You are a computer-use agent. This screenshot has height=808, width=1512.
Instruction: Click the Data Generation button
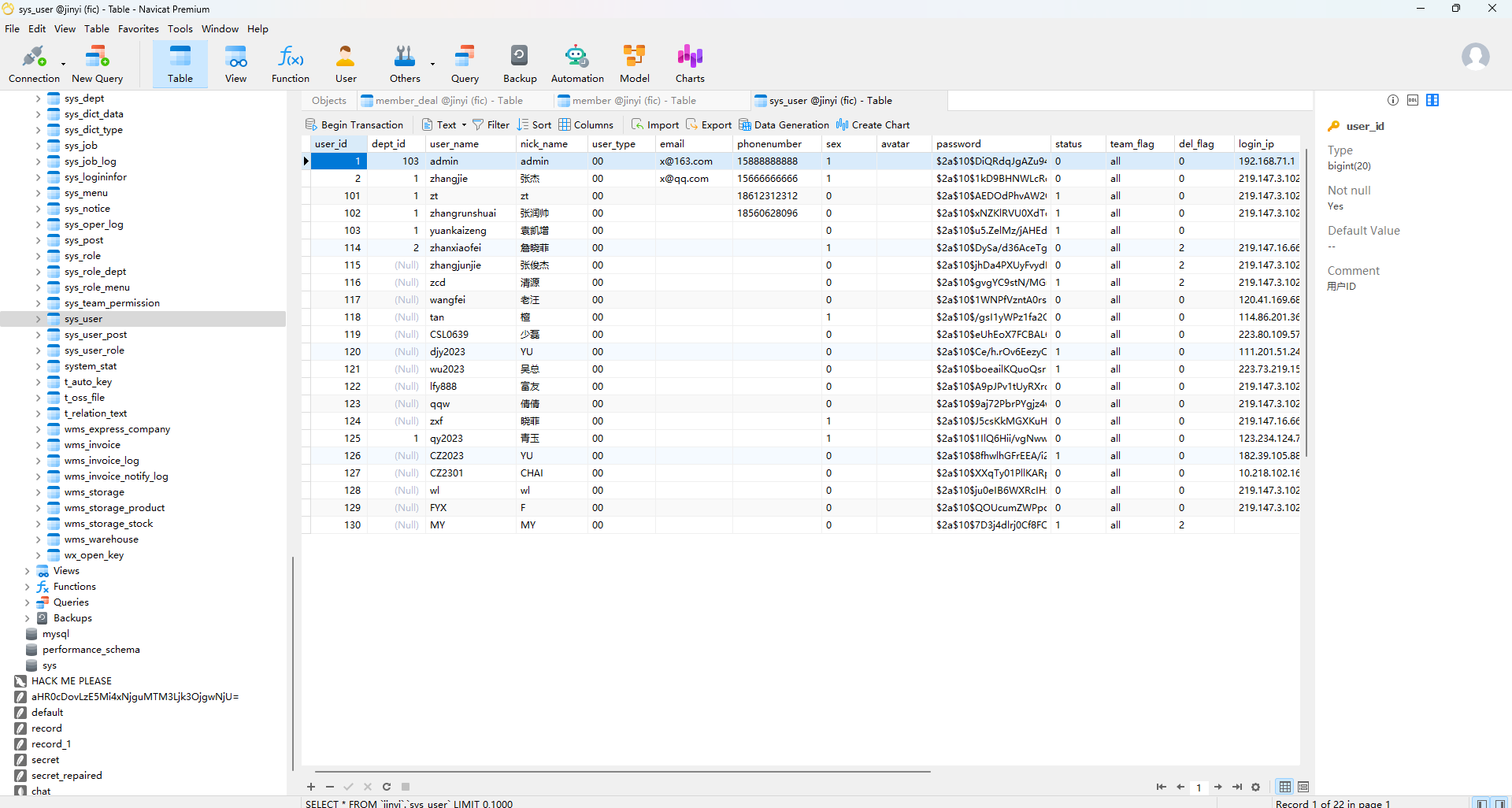pos(784,124)
